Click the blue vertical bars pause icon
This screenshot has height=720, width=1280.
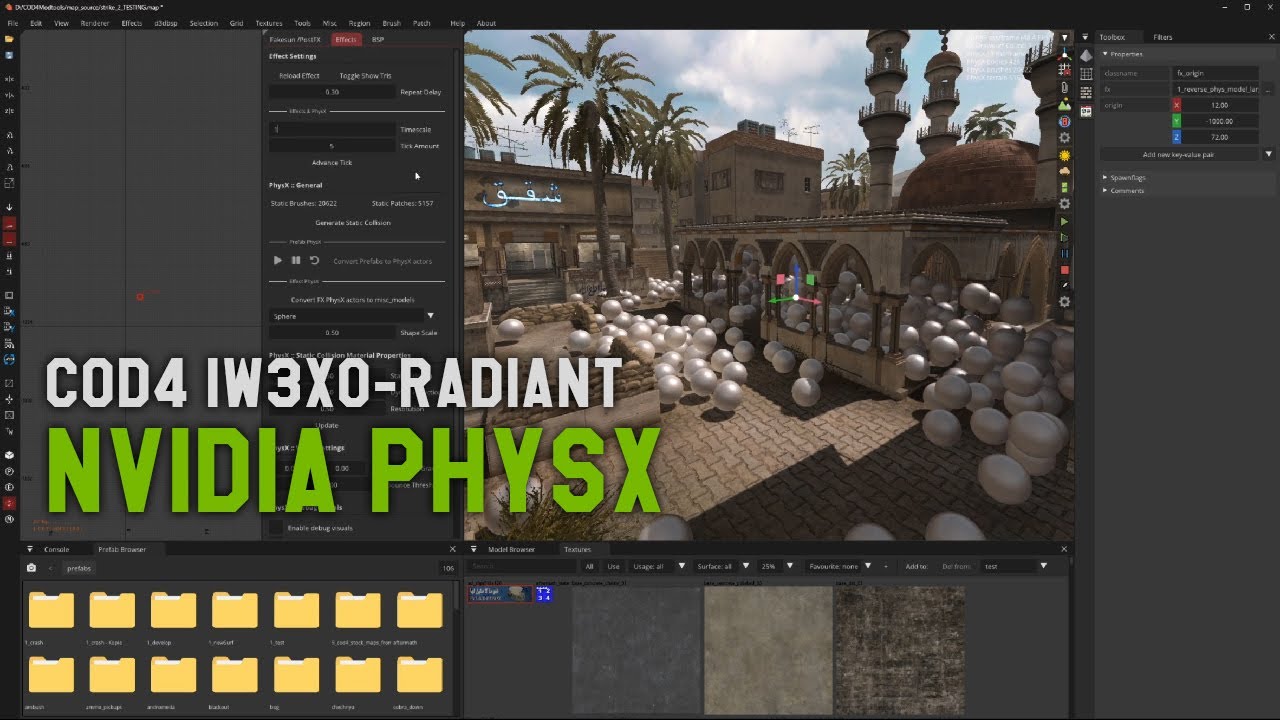click(1064, 254)
